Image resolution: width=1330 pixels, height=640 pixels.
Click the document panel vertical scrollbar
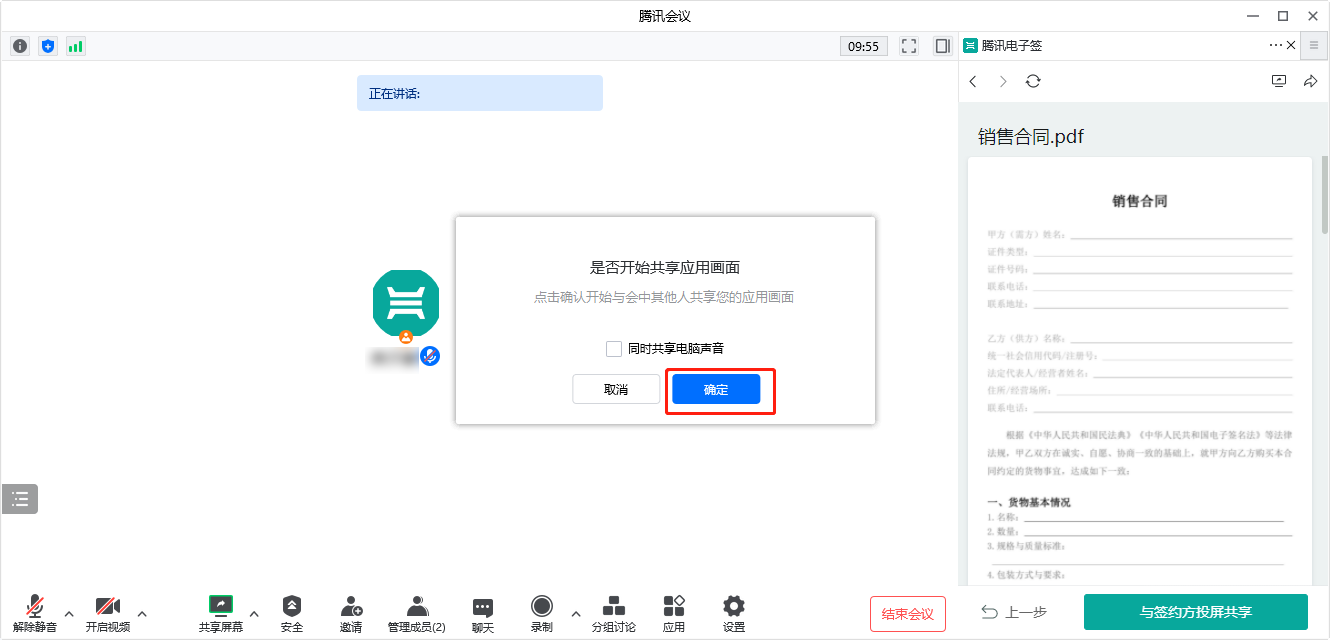[x=1325, y=195]
